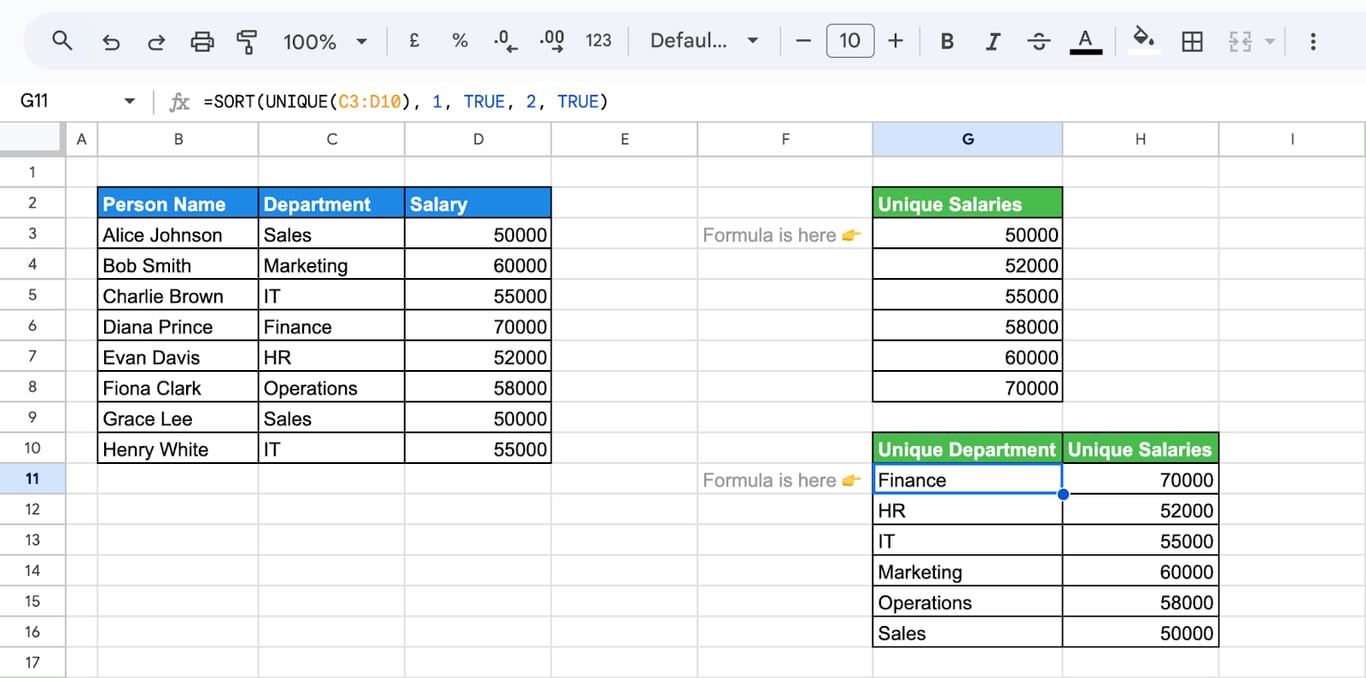Open more number formats (123)

(x=598, y=41)
